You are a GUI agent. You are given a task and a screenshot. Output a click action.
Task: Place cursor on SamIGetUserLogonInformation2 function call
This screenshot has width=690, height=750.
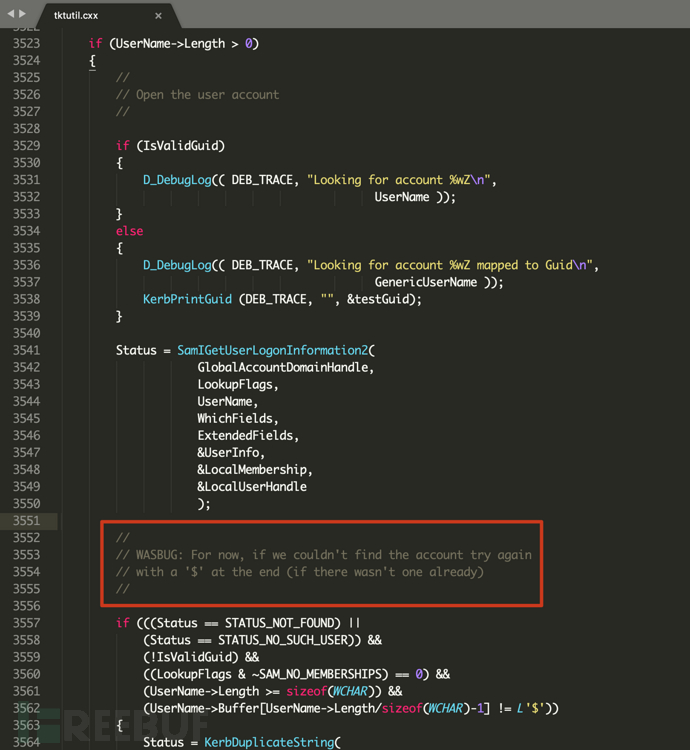coord(272,350)
